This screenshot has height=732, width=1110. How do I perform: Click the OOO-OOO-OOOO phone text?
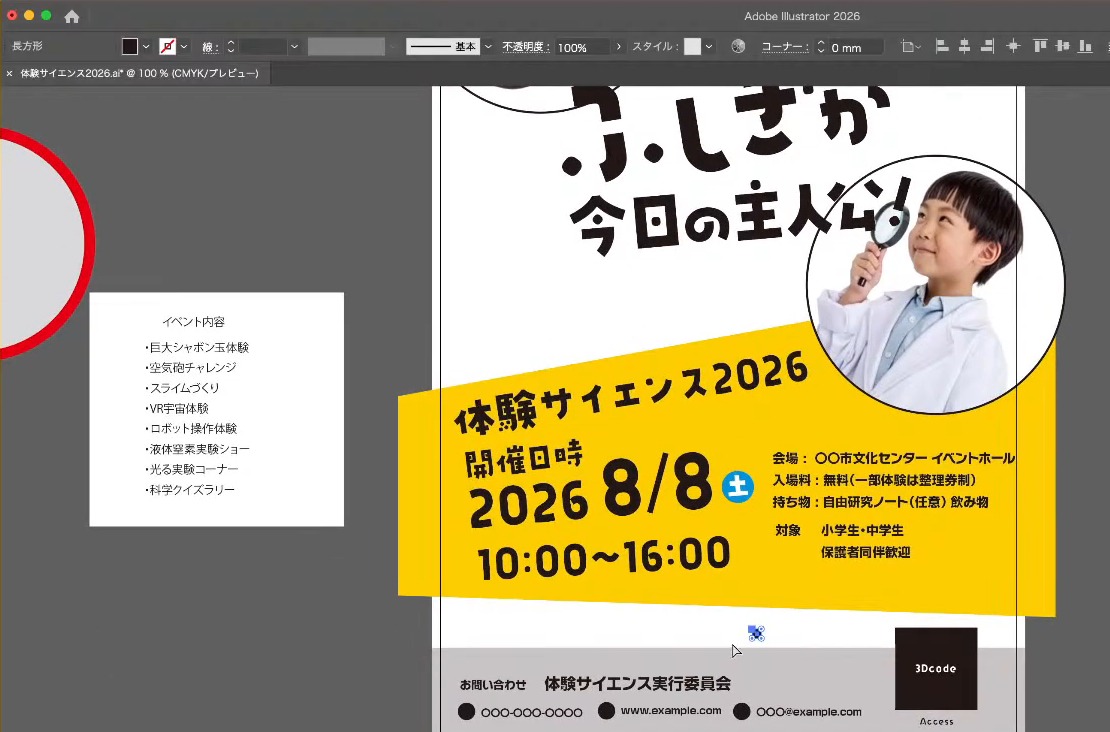coord(532,713)
